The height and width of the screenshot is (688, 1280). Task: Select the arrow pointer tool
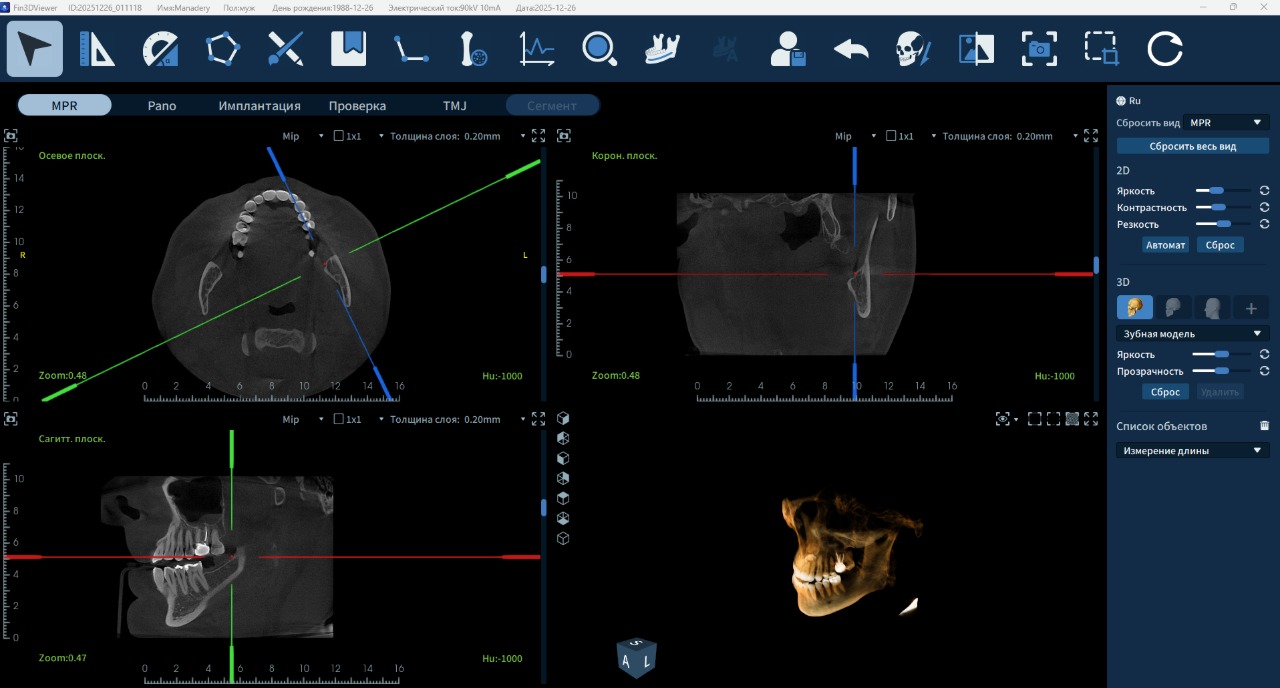coord(35,49)
